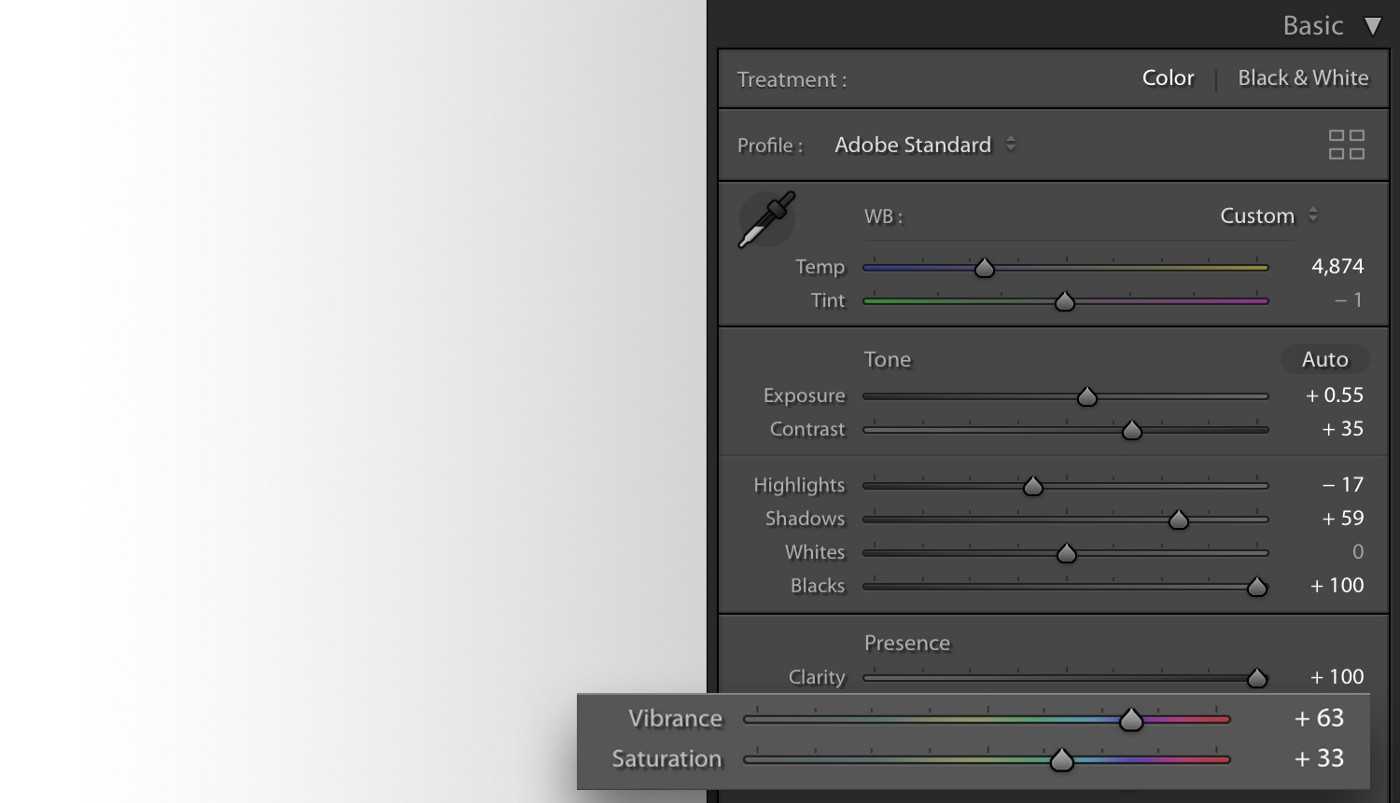Collapse the Basic panel triangle
1400x803 pixels.
[1373, 27]
